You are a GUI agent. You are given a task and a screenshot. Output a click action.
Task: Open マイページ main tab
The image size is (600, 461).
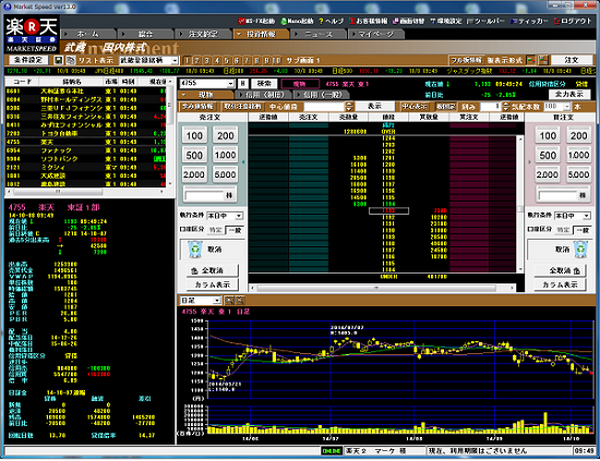[376, 34]
